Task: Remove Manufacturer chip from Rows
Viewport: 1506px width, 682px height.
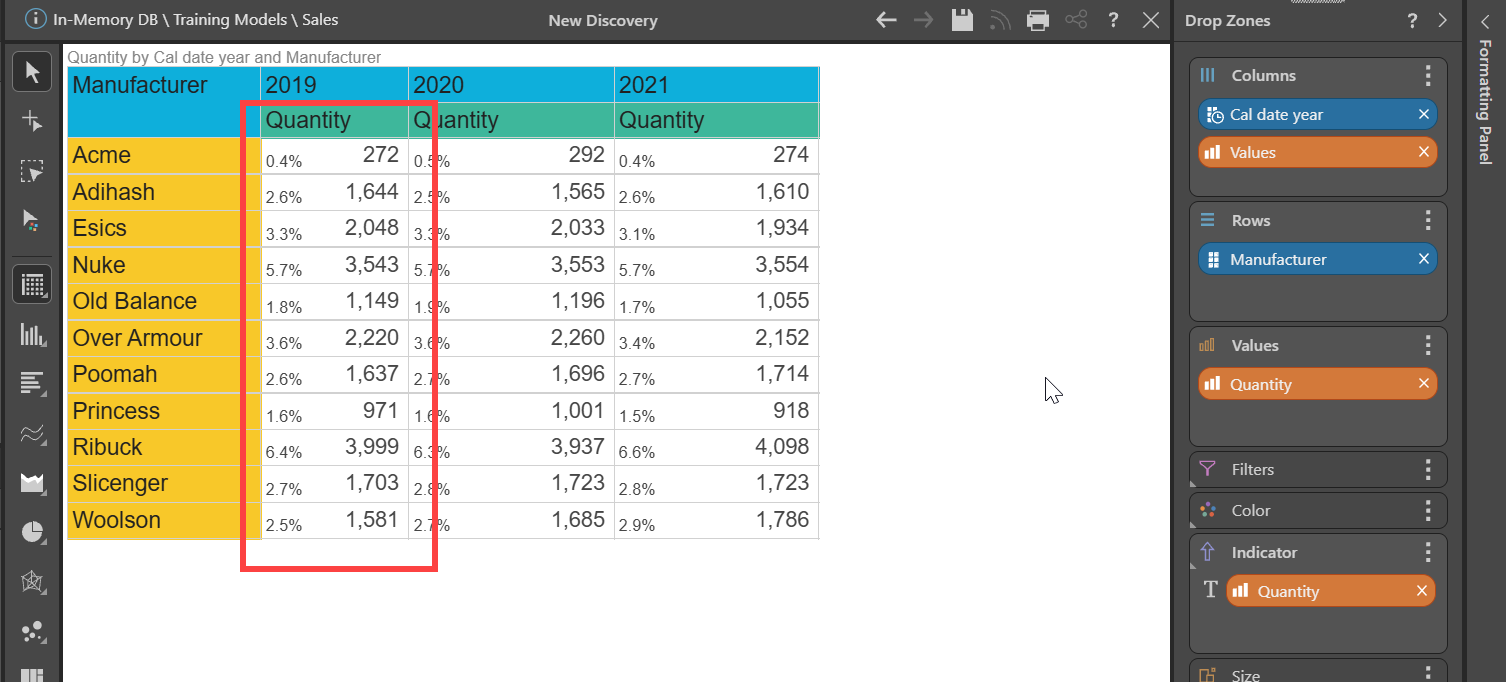Action: point(1423,260)
